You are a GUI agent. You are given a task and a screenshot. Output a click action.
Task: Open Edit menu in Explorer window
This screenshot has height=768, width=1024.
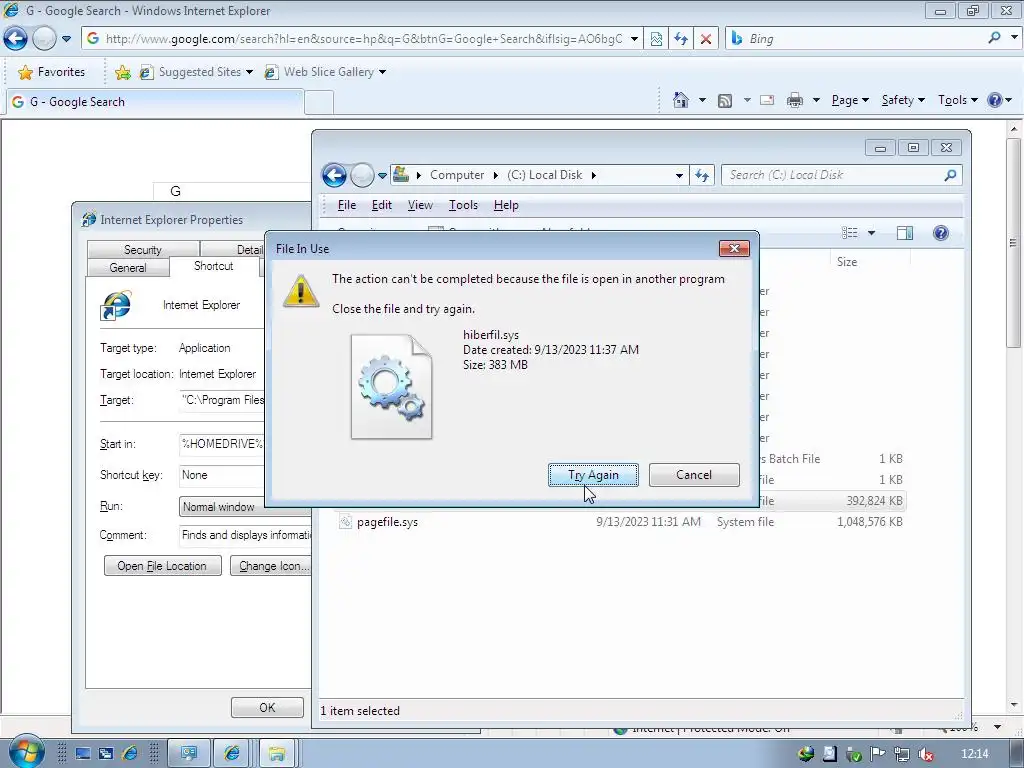pyautogui.click(x=381, y=205)
